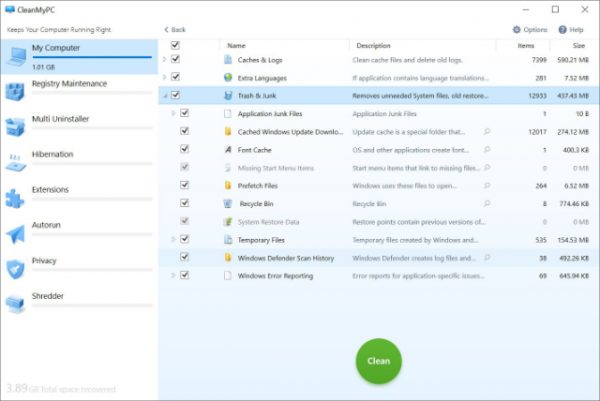The height and width of the screenshot is (401, 600).
Task: Click Windows Defender Scan History folder icon
Action: click(x=228, y=258)
